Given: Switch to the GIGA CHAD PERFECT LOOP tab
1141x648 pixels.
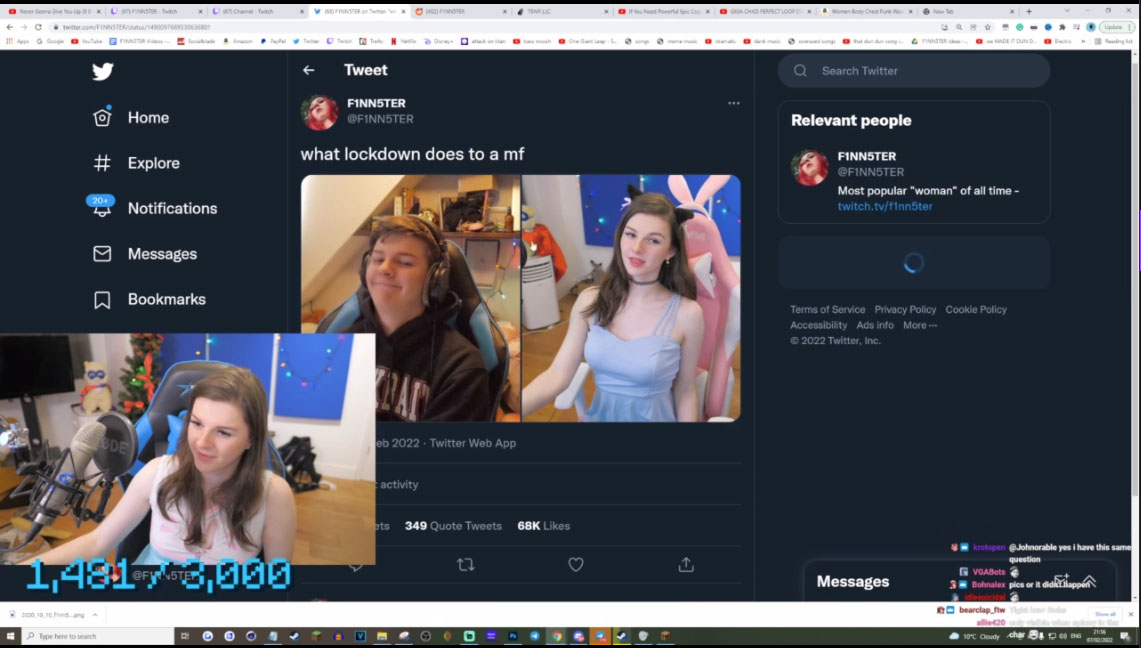Looking at the screenshot, I should click(x=765, y=12).
